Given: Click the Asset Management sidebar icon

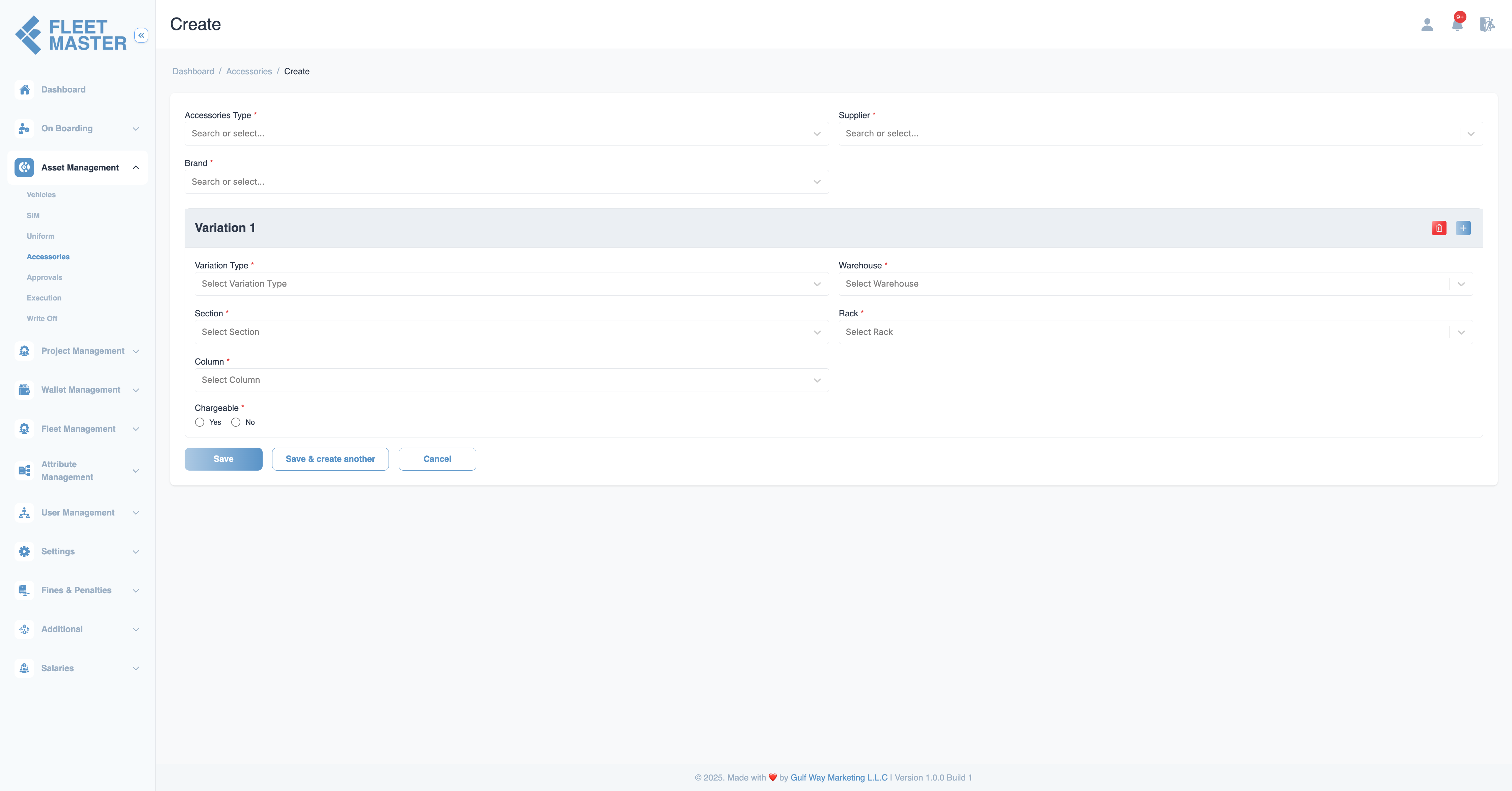Looking at the screenshot, I should point(24,168).
